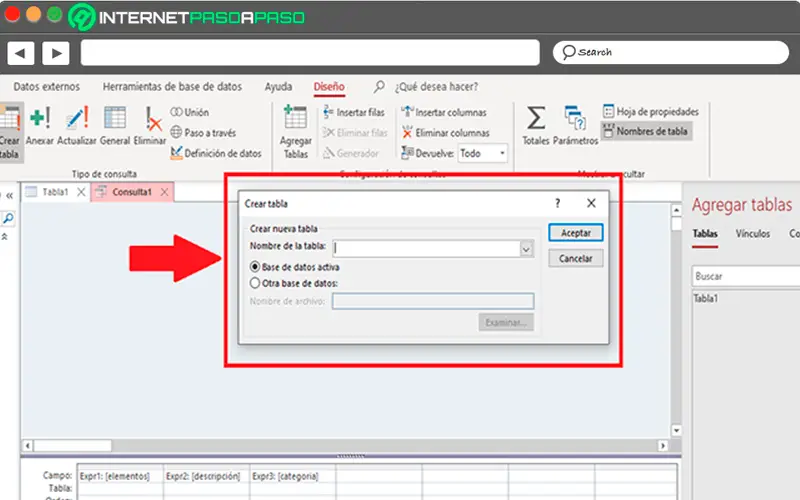Select Otra base de datos radio button
This screenshot has height=500, width=800.
click(255, 283)
